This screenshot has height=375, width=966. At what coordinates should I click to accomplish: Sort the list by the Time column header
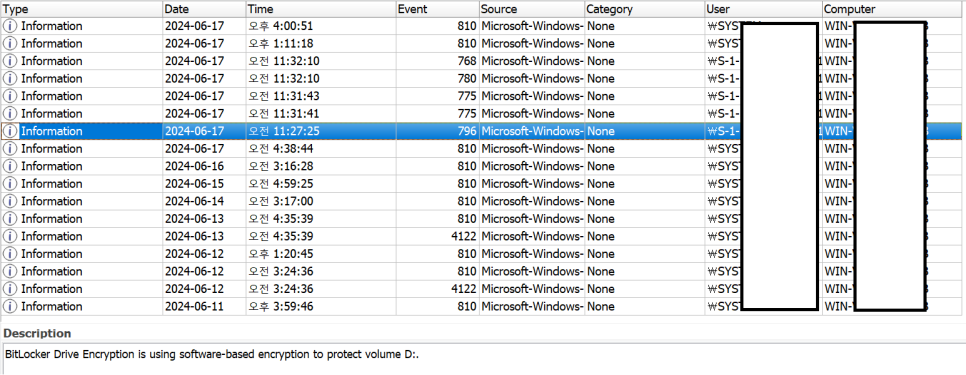[320, 9]
